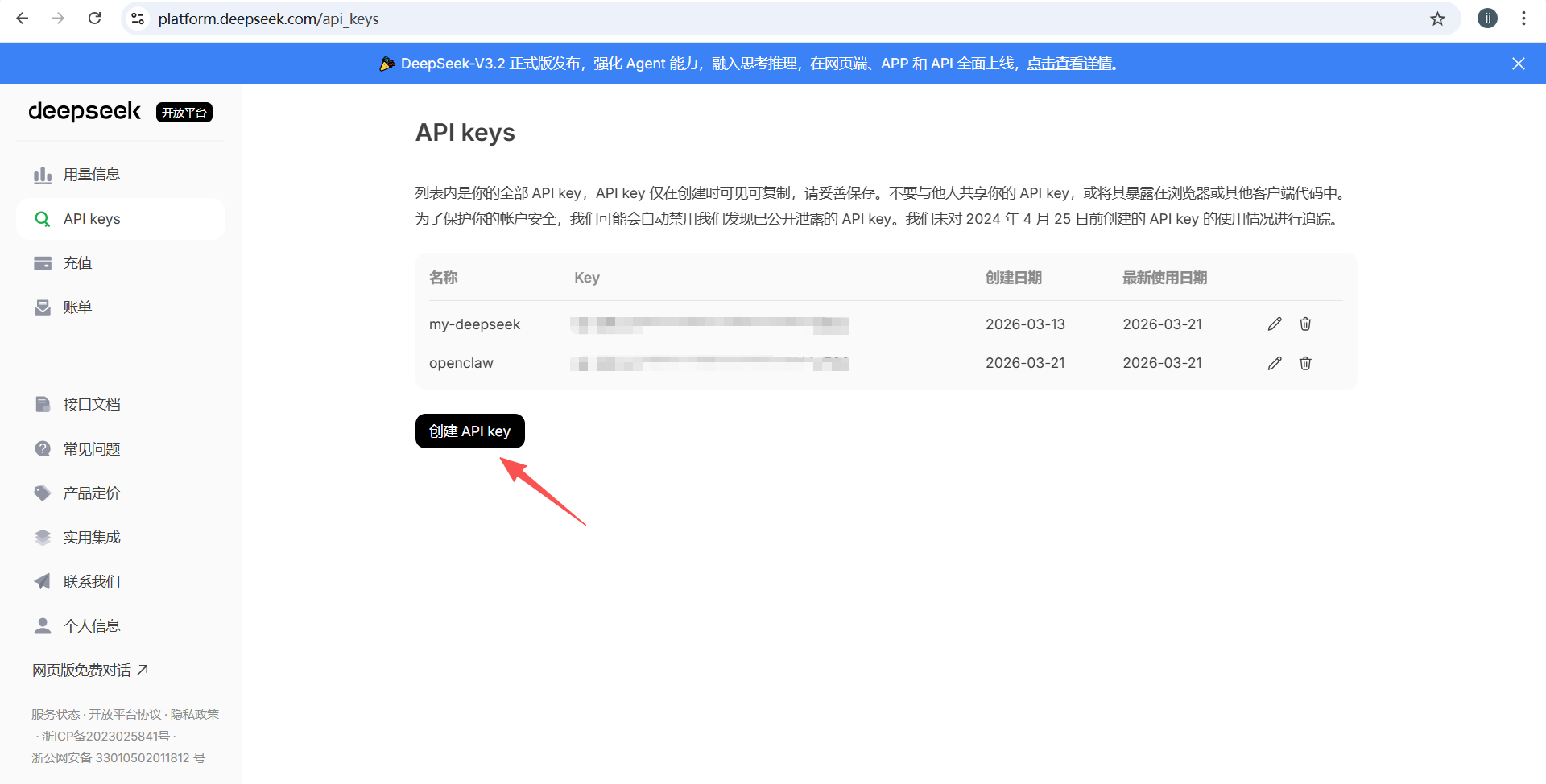Click the 实用集成 layers icon

43,537
